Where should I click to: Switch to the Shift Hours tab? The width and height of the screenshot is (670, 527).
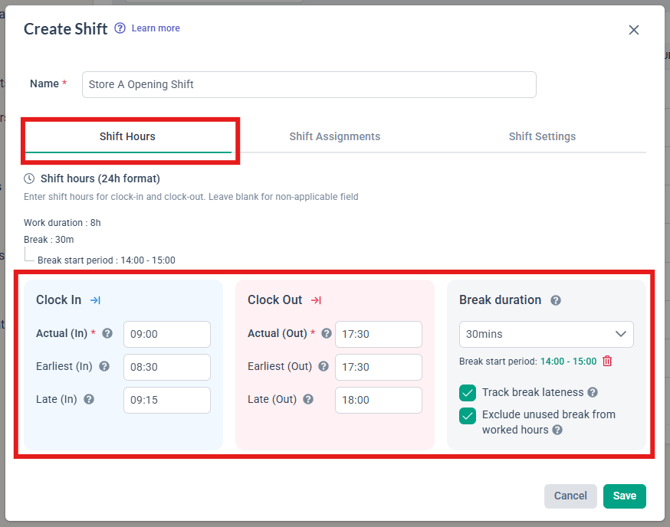click(x=128, y=137)
